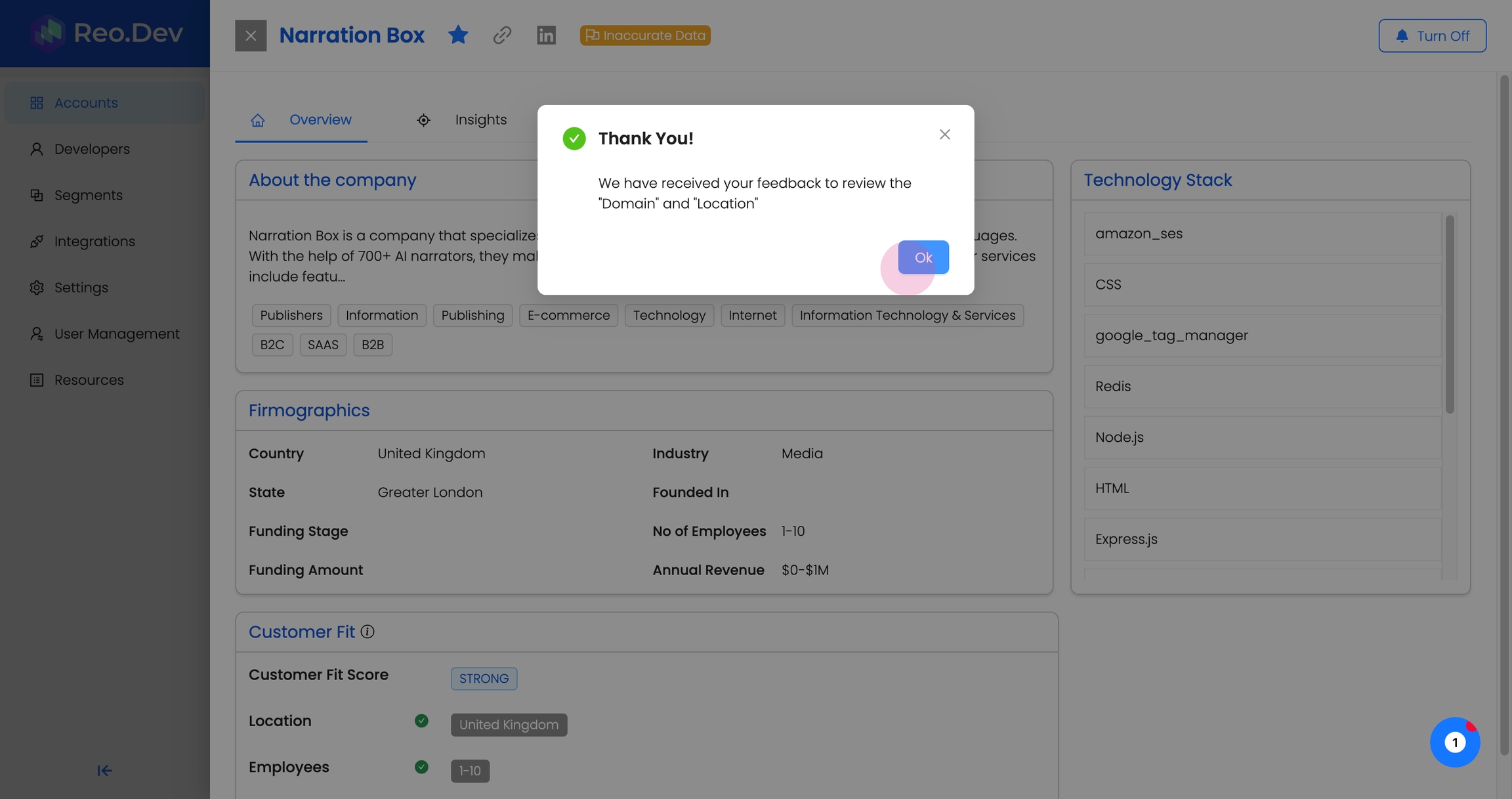Close the Narration Box account panel

pos(251,35)
